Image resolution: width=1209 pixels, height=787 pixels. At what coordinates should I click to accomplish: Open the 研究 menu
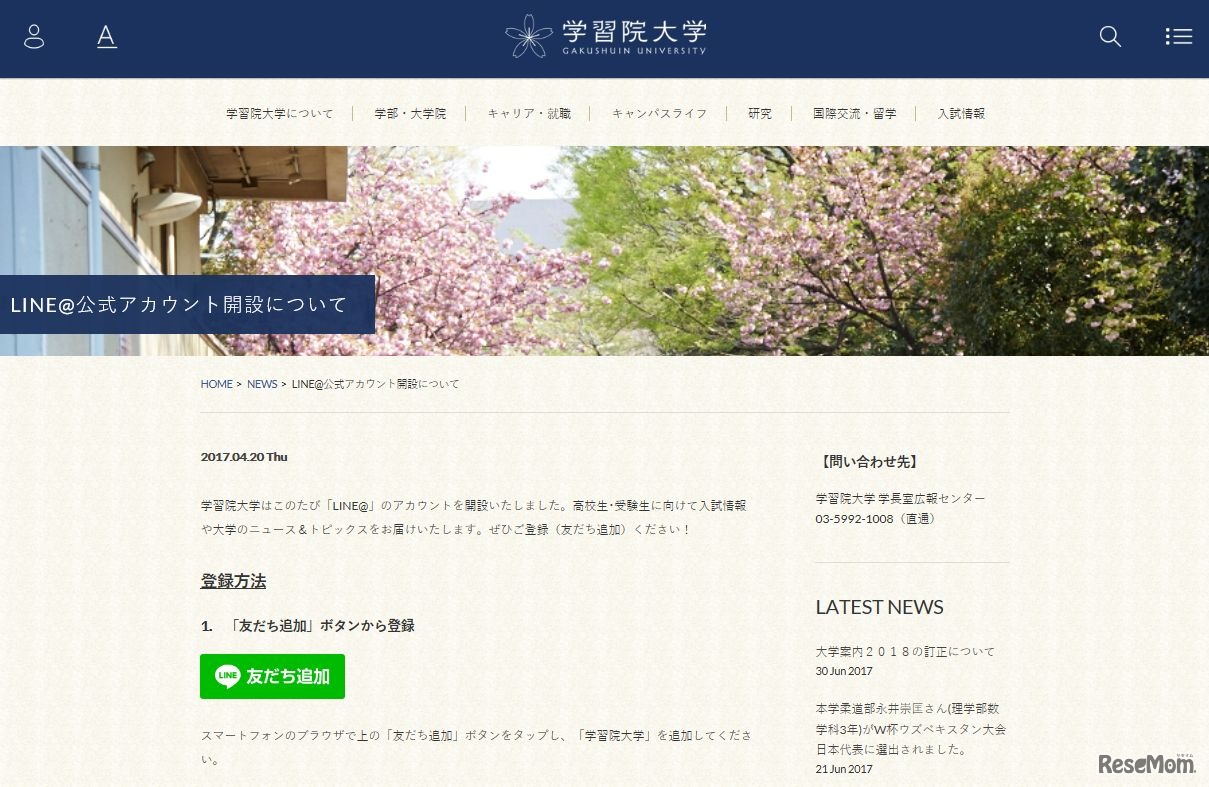tap(760, 114)
